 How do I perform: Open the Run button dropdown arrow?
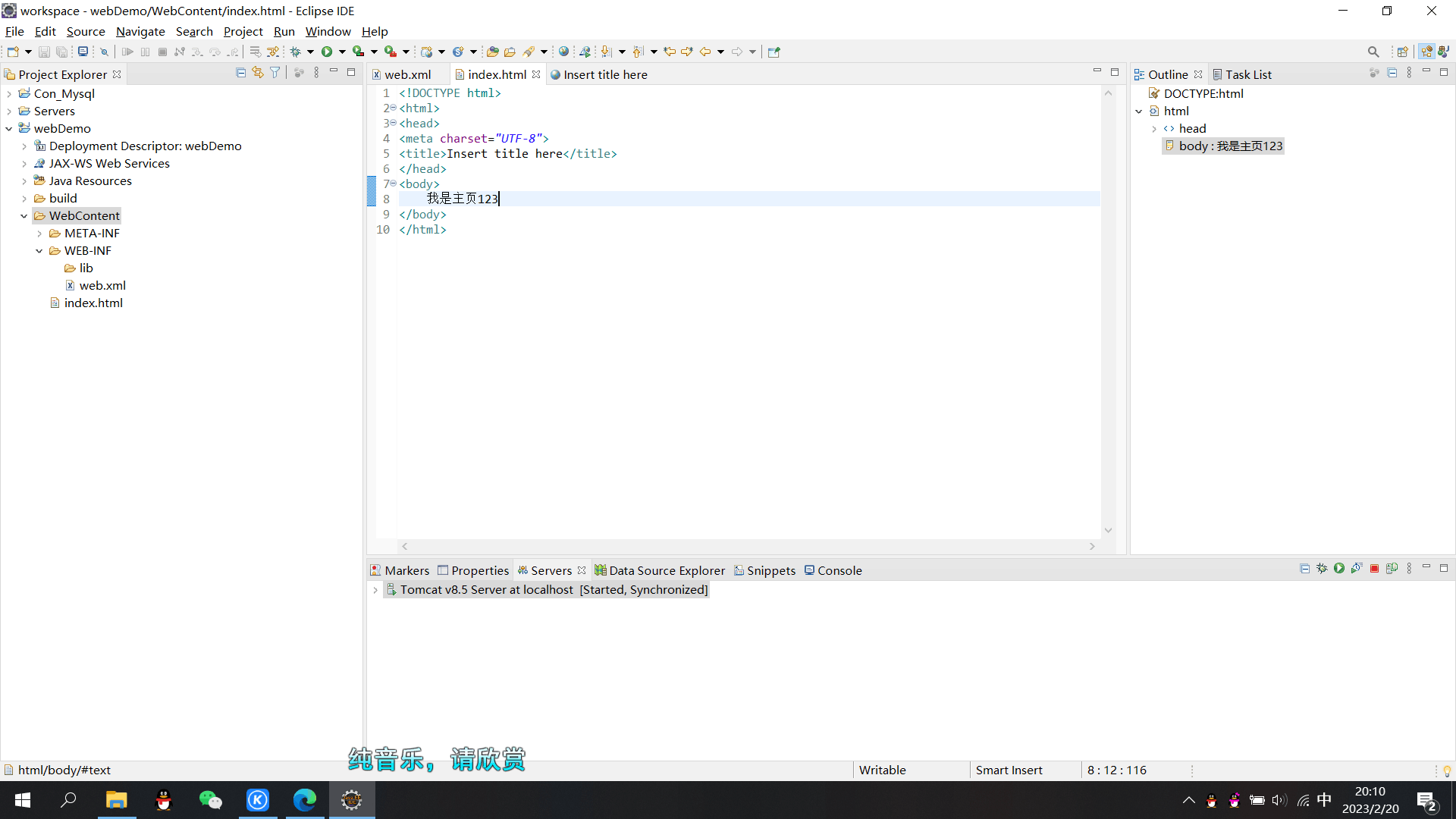(x=342, y=52)
